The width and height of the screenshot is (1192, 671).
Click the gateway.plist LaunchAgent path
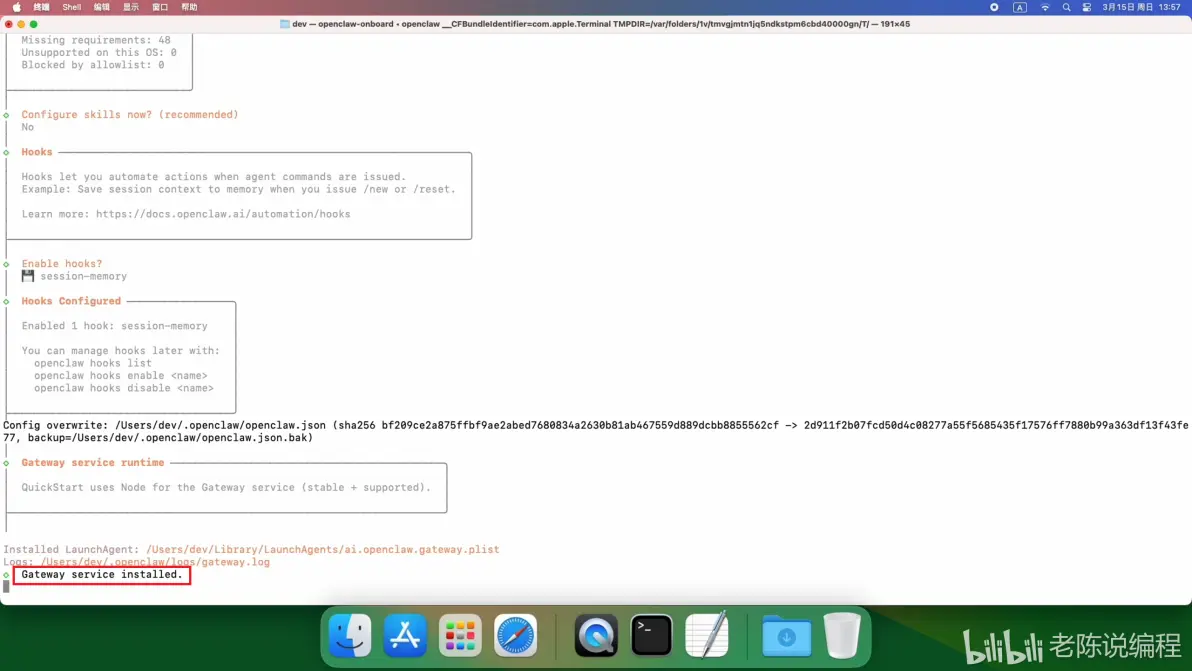coord(322,549)
